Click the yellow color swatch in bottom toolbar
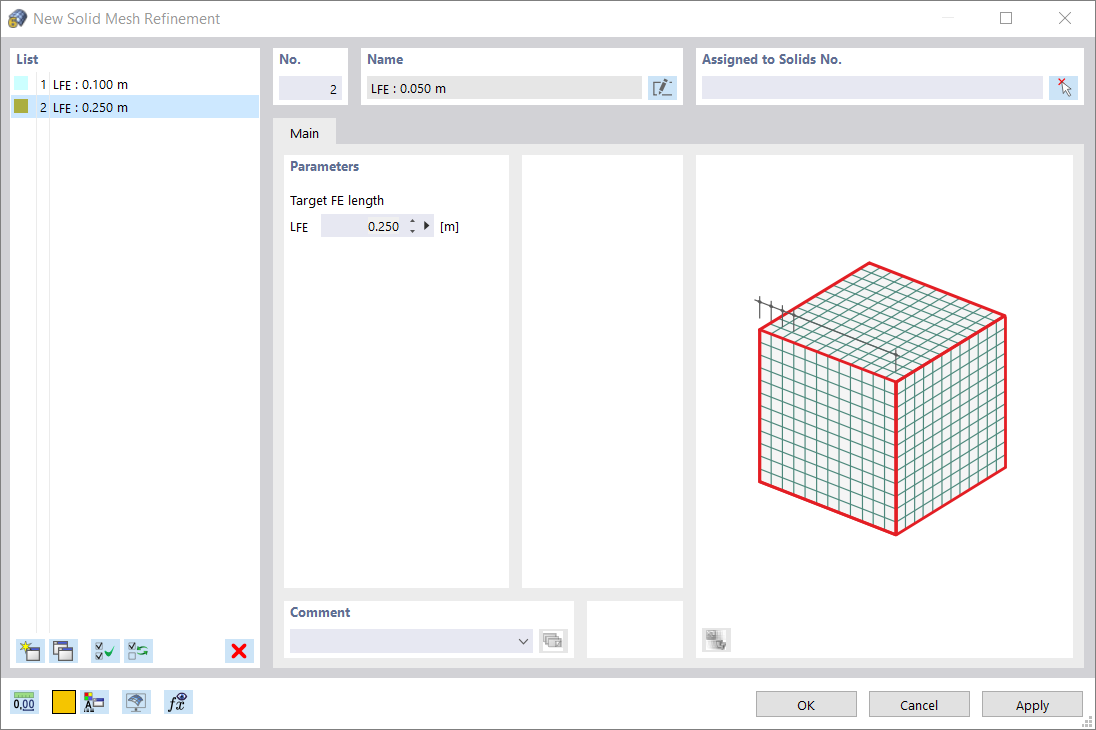 [x=64, y=702]
